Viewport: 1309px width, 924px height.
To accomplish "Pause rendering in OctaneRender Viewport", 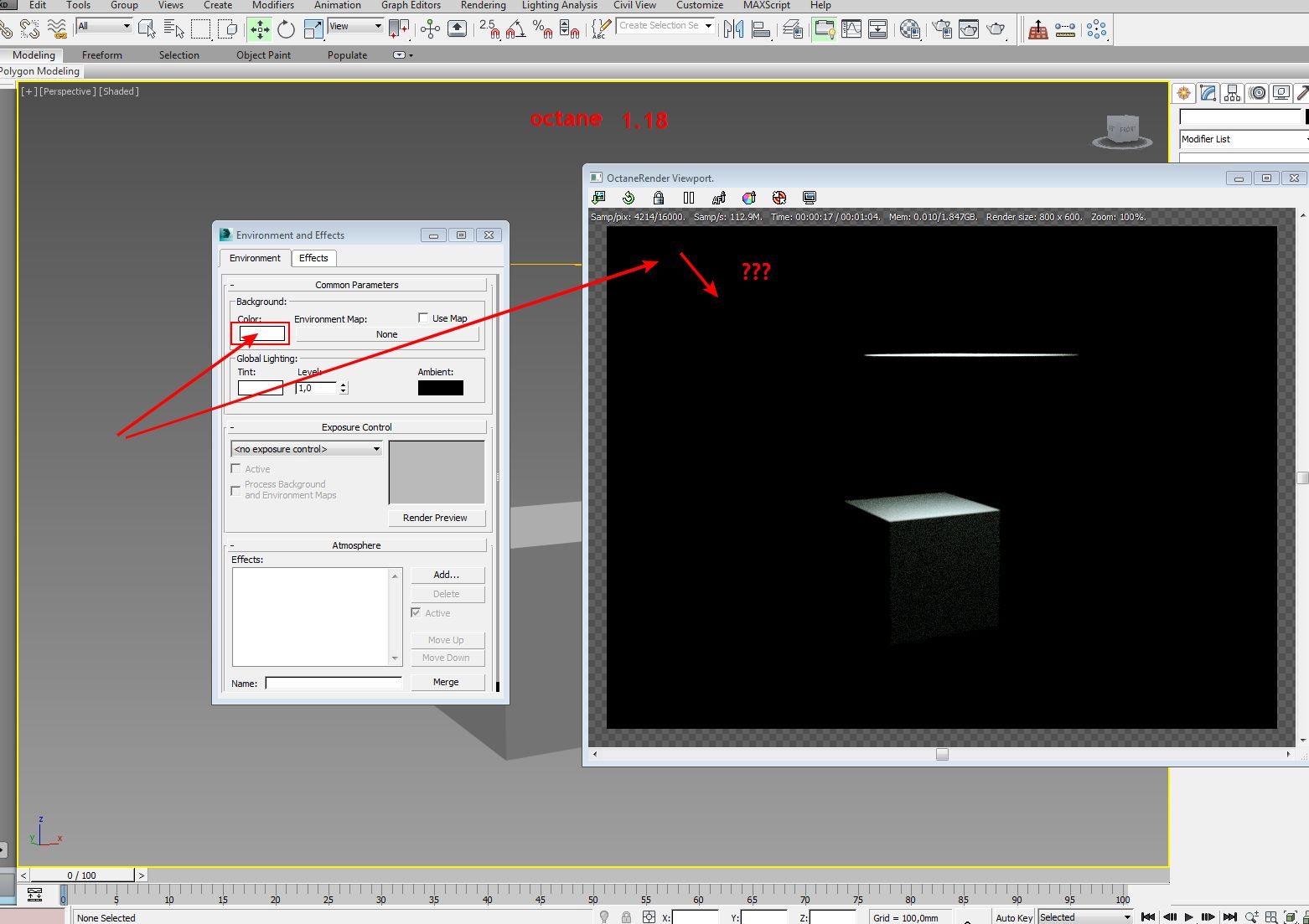I will 689,198.
